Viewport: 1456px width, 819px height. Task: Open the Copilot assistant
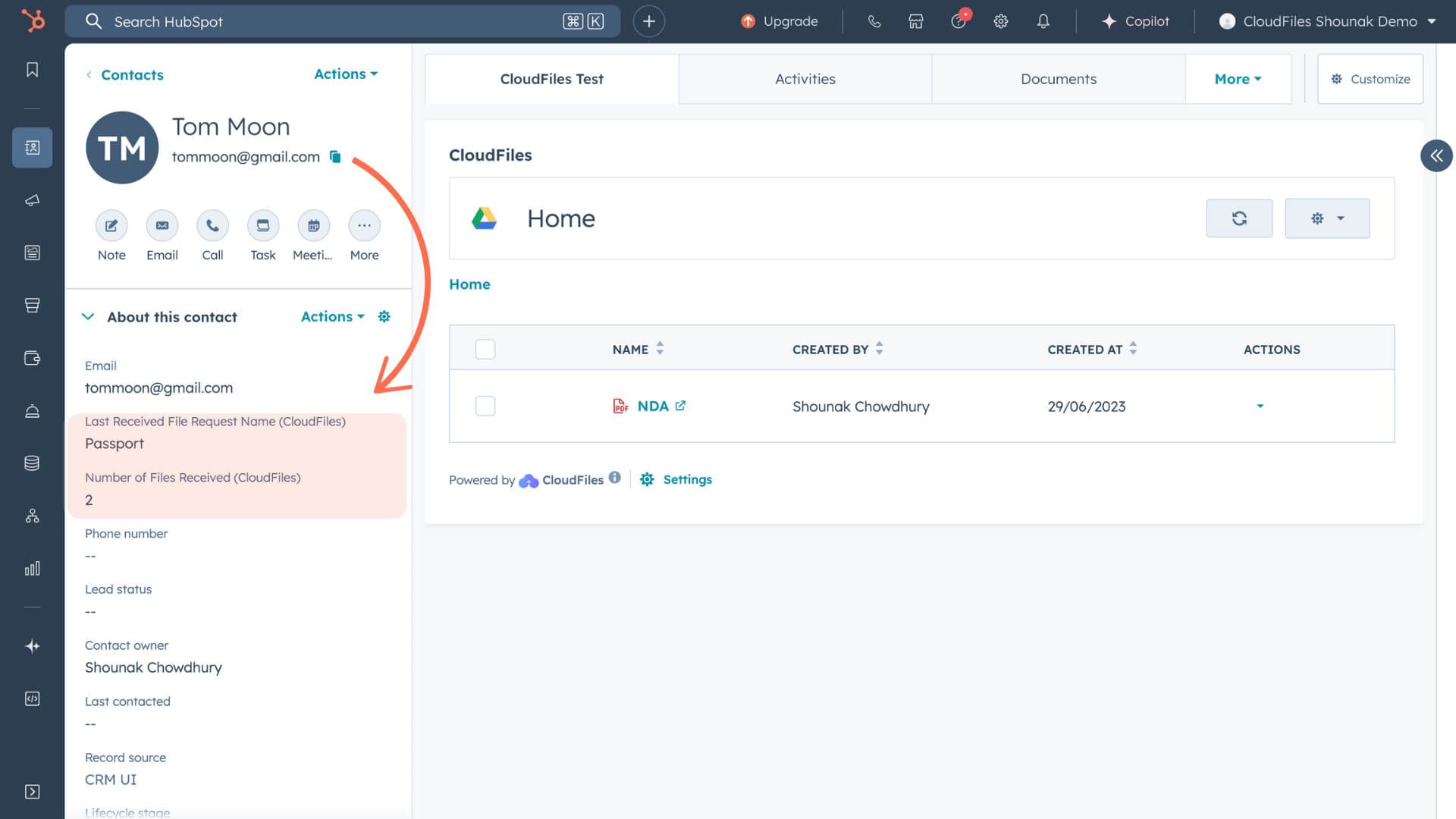click(1135, 21)
